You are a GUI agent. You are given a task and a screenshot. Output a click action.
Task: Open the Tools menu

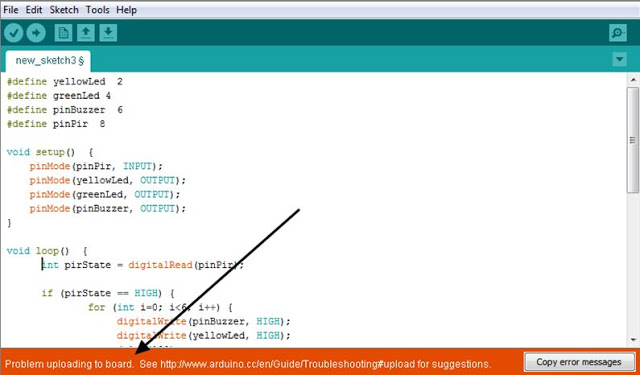(x=98, y=10)
